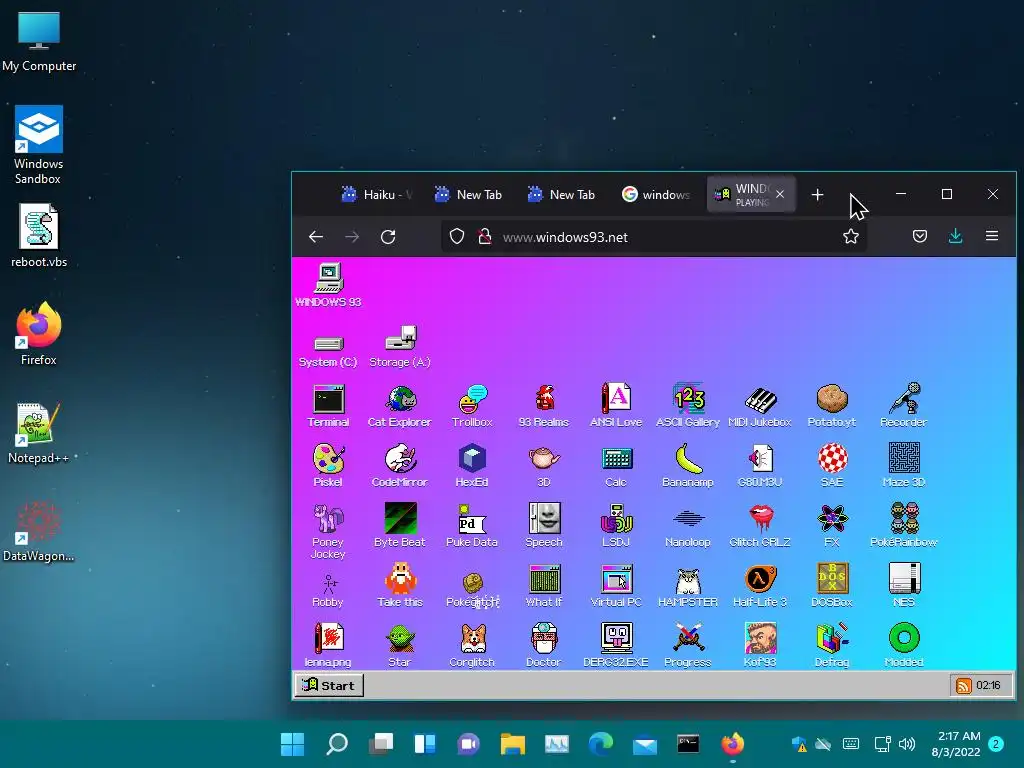Launch HexEd cube icon
The width and height of the screenshot is (1024, 768).
coord(472,466)
